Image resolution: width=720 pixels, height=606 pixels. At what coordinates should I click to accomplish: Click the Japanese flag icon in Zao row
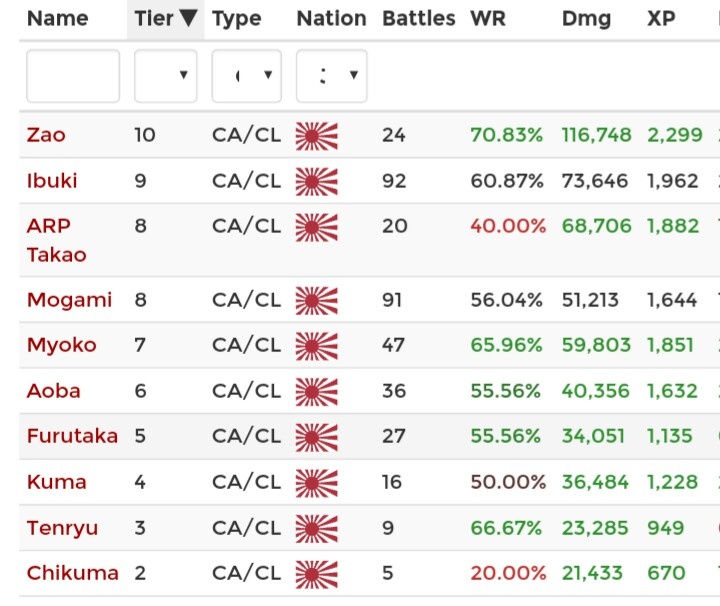(x=317, y=135)
